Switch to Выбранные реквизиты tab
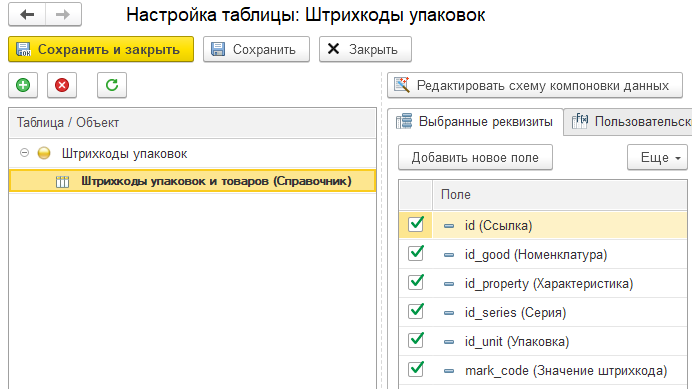This screenshot has width=692, height=389. (475, 121)
